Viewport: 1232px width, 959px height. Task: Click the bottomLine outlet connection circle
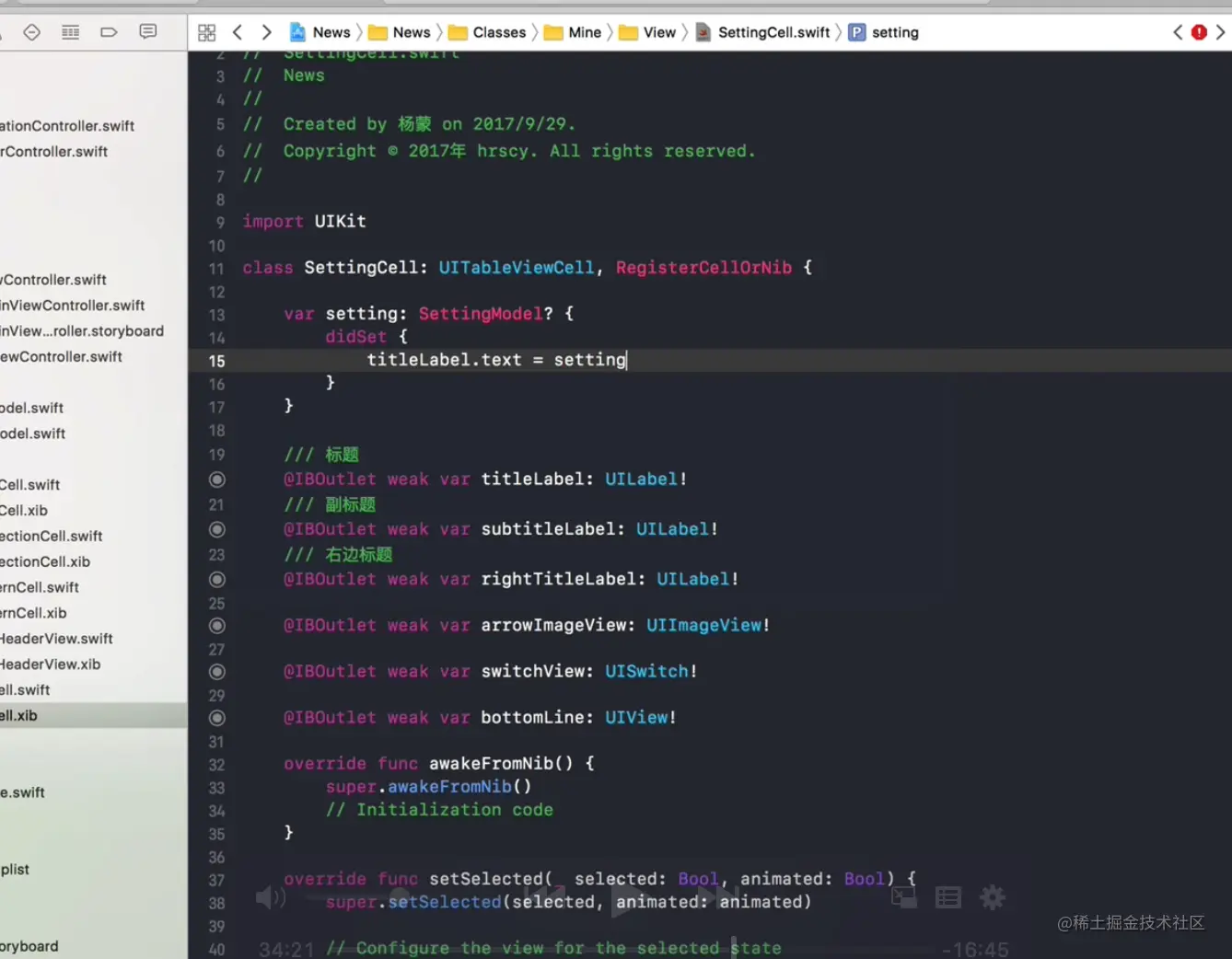(x=217, y=718)
